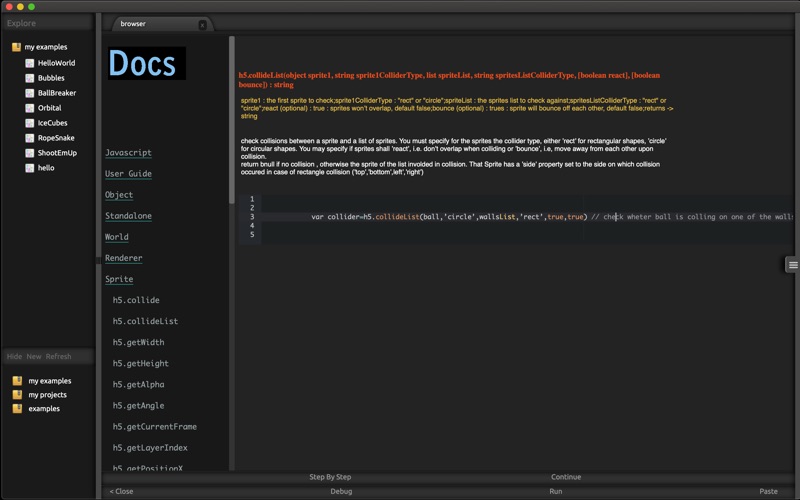800x500 pixels.
Task: Click the Explore panel header
Action: point(47,23)
